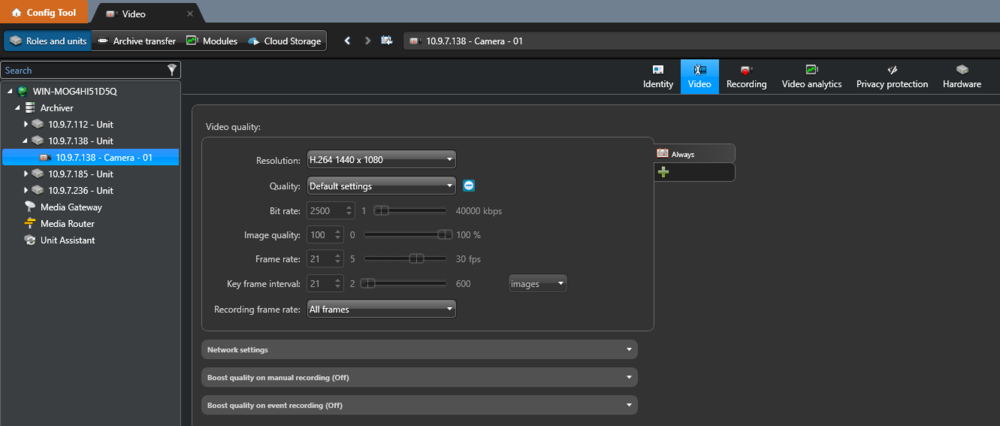Open the Resolution dropdown
Screen dimensions: 1000x426
tap(381, 159)
